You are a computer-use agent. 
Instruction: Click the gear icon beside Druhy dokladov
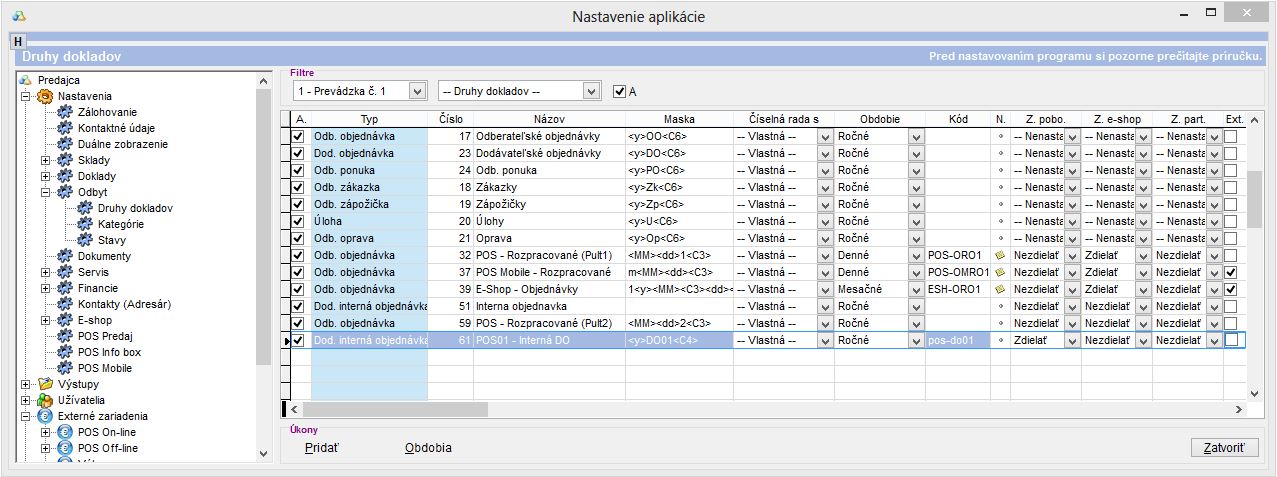tap(85, 208)
